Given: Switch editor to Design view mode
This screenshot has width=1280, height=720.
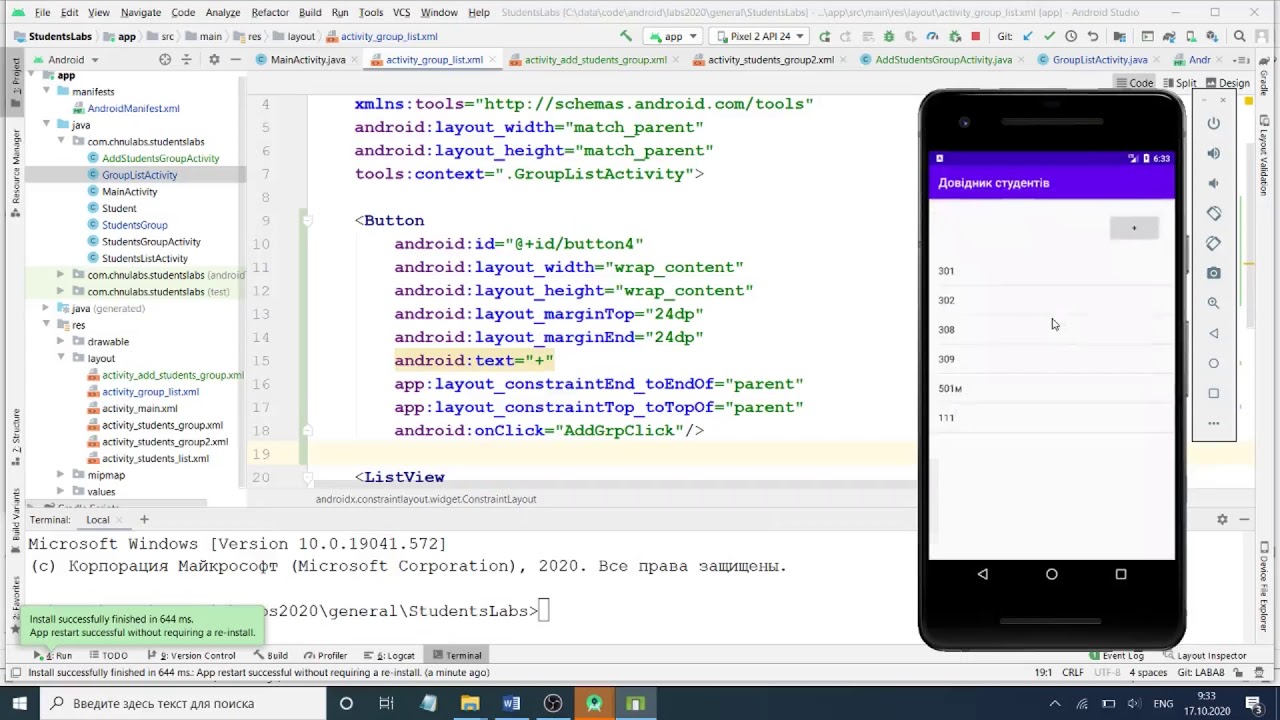Looking at the screenshot, I should tap(1227, 83).
